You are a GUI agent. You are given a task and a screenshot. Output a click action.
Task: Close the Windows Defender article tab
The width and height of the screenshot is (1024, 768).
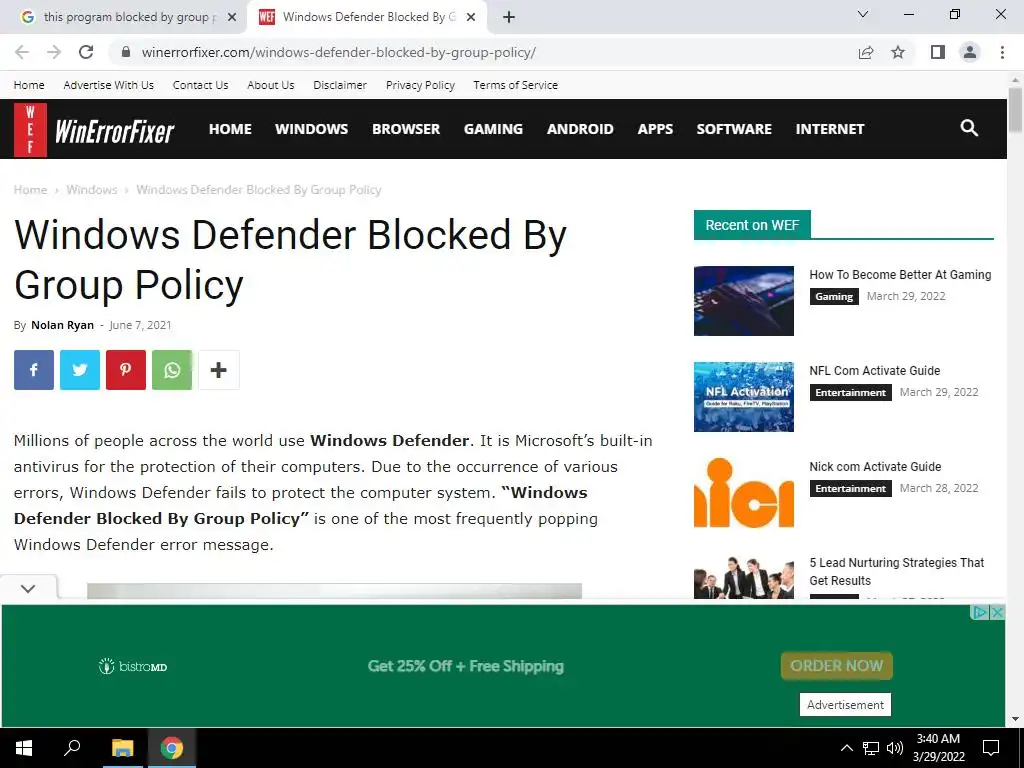(x=471, y=18)
